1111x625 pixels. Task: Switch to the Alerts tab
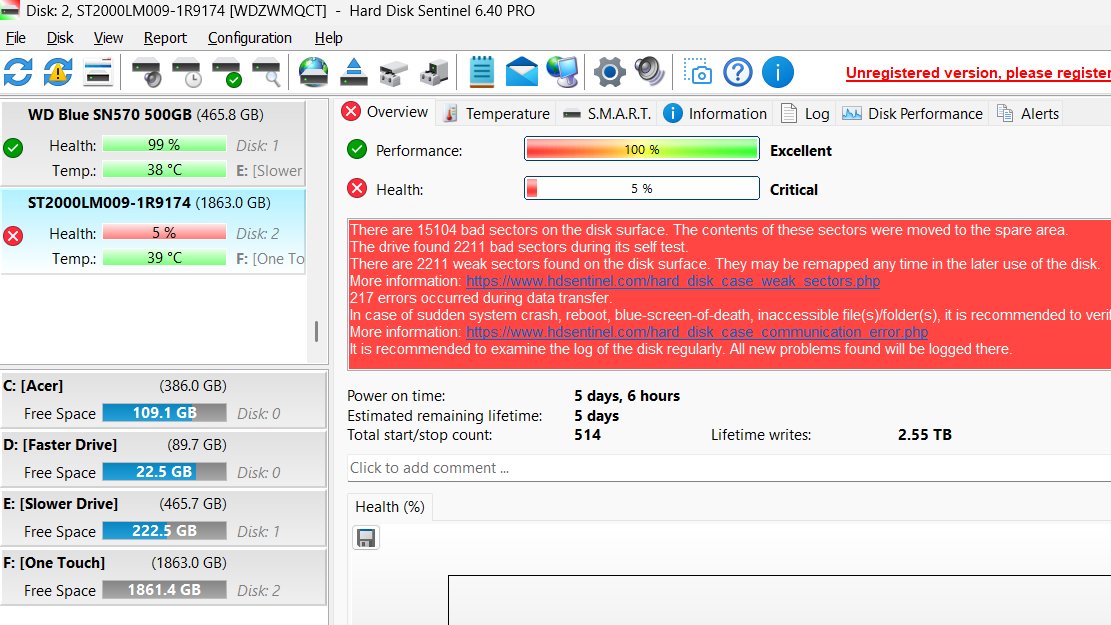tap(1028, 113)
